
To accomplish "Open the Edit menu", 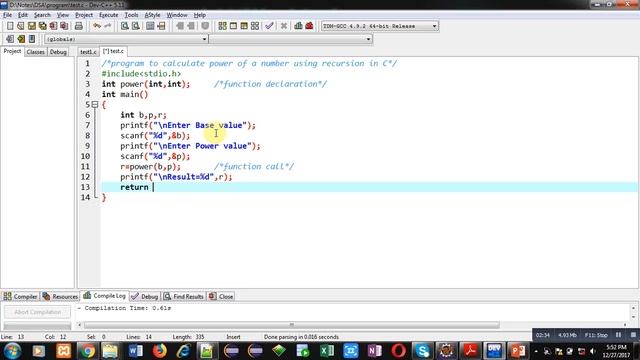I will click(x=22, y=15).
